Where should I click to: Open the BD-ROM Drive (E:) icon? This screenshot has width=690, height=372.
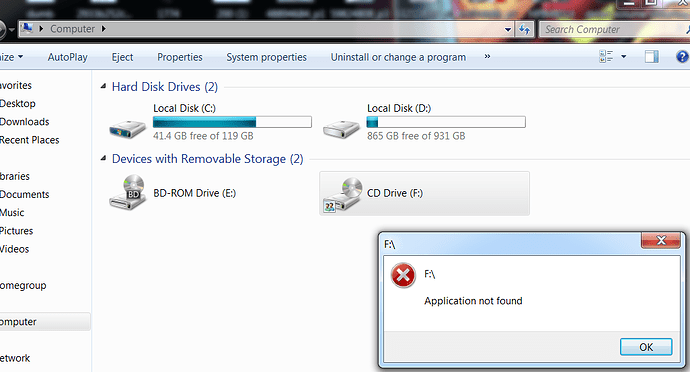128,192
